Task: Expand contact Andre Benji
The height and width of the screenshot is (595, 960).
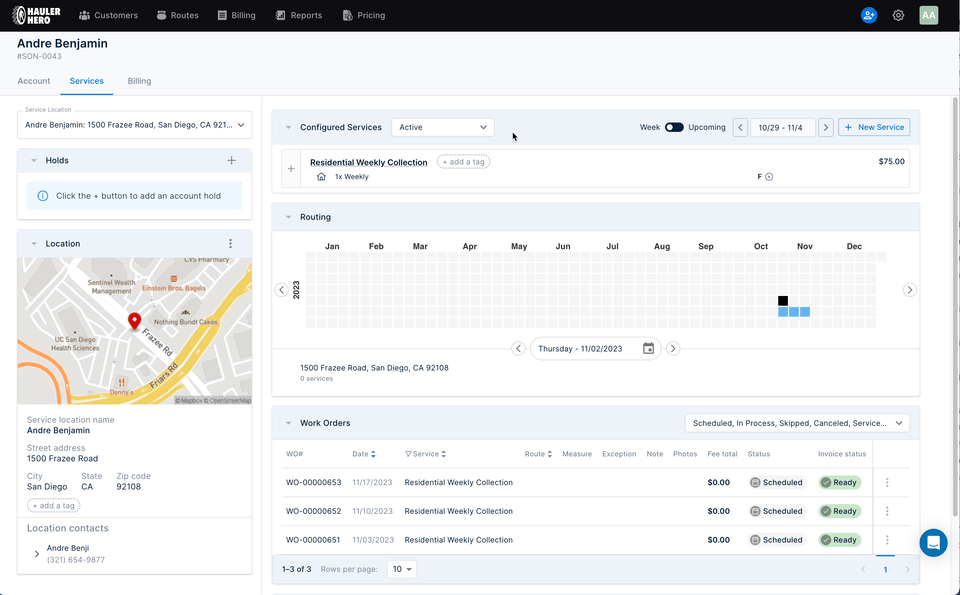Action: [37, 554]
